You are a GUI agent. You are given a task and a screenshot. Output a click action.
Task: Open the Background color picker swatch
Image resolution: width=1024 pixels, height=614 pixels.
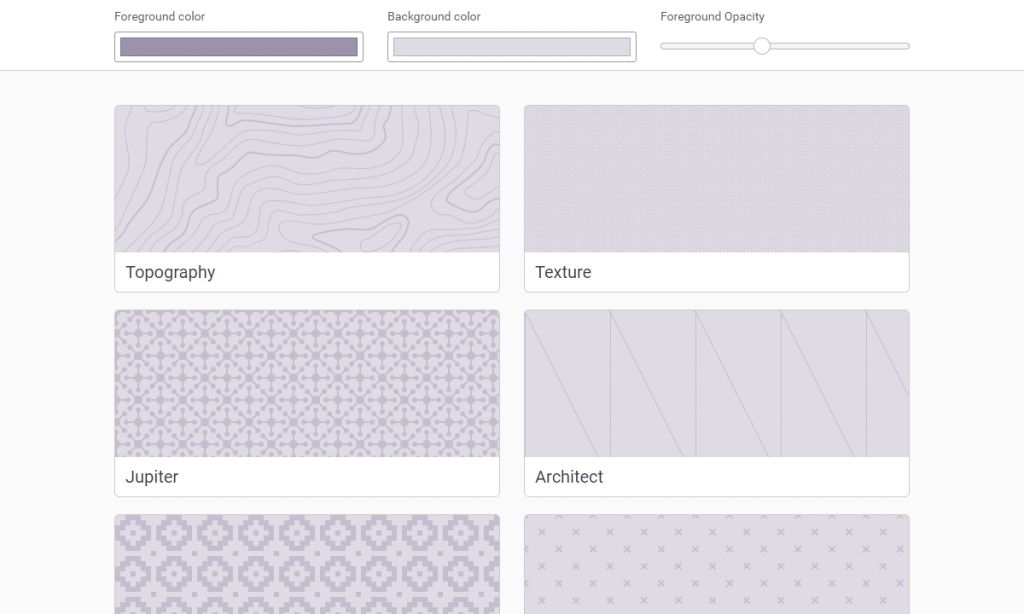point(511,47)
